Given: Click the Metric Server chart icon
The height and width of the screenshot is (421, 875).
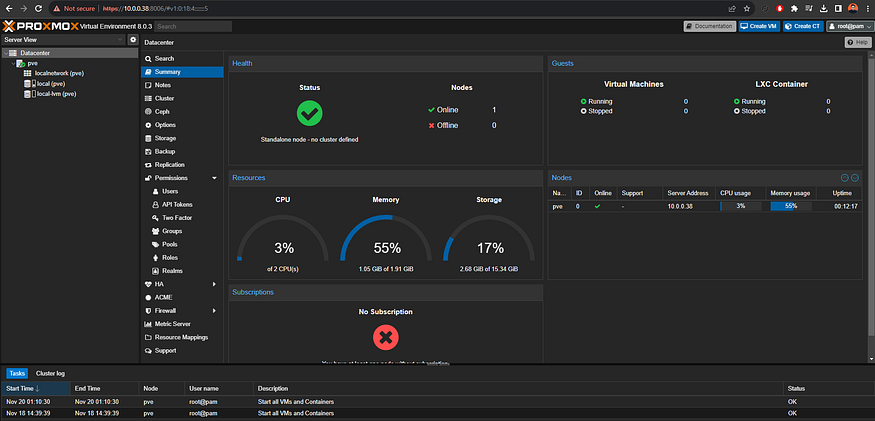Looking at the screenshot, I should coord(148,324).
